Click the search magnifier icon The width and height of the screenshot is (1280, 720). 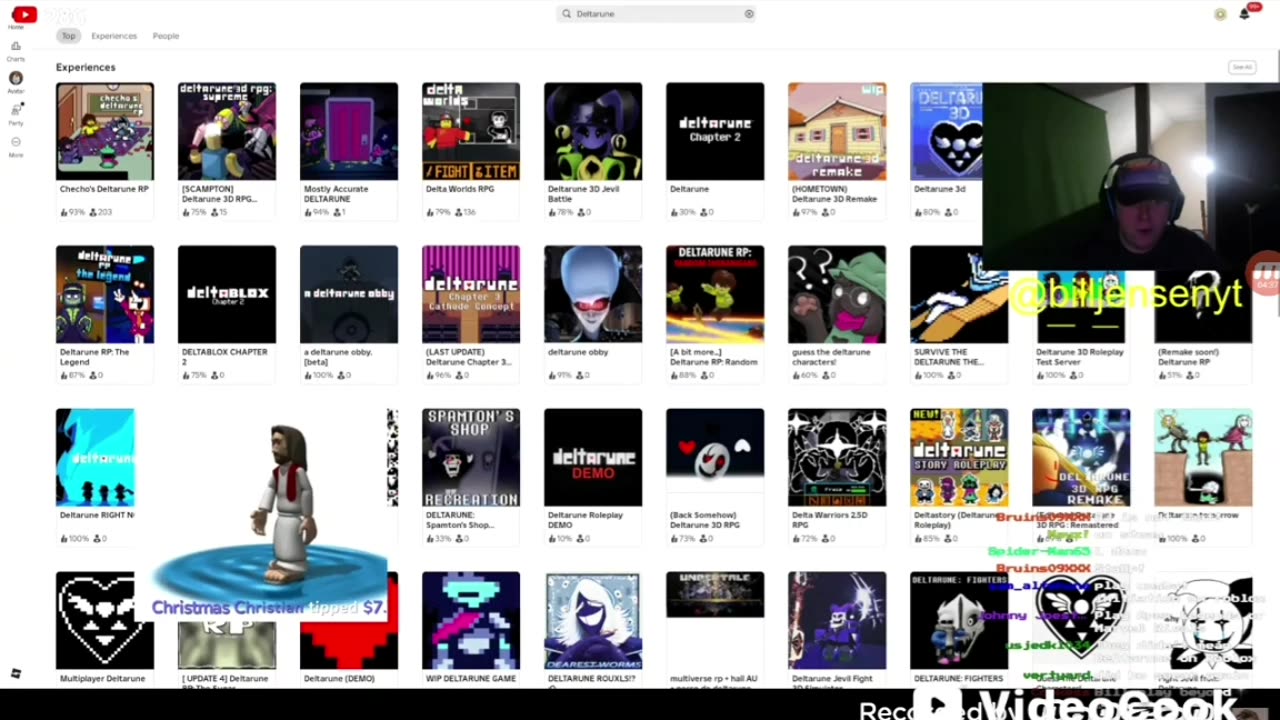[x=566, y=14]
